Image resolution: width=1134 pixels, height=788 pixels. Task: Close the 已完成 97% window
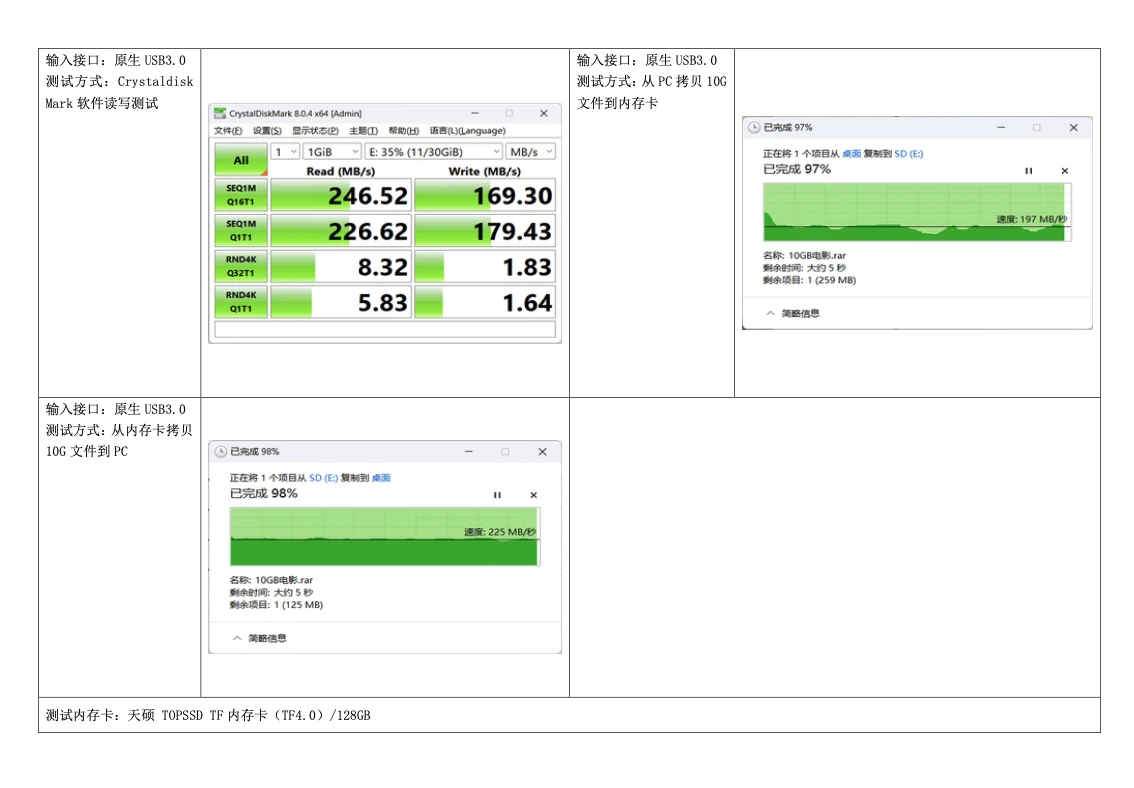[x=1073, y=127]
